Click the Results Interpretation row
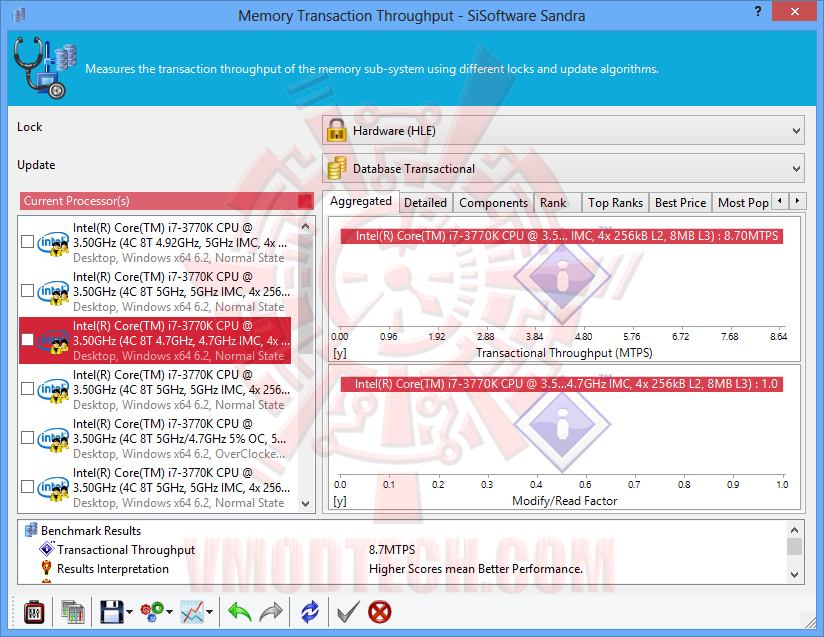Viewport: 824px width, 637px height. tap(403, 569)
